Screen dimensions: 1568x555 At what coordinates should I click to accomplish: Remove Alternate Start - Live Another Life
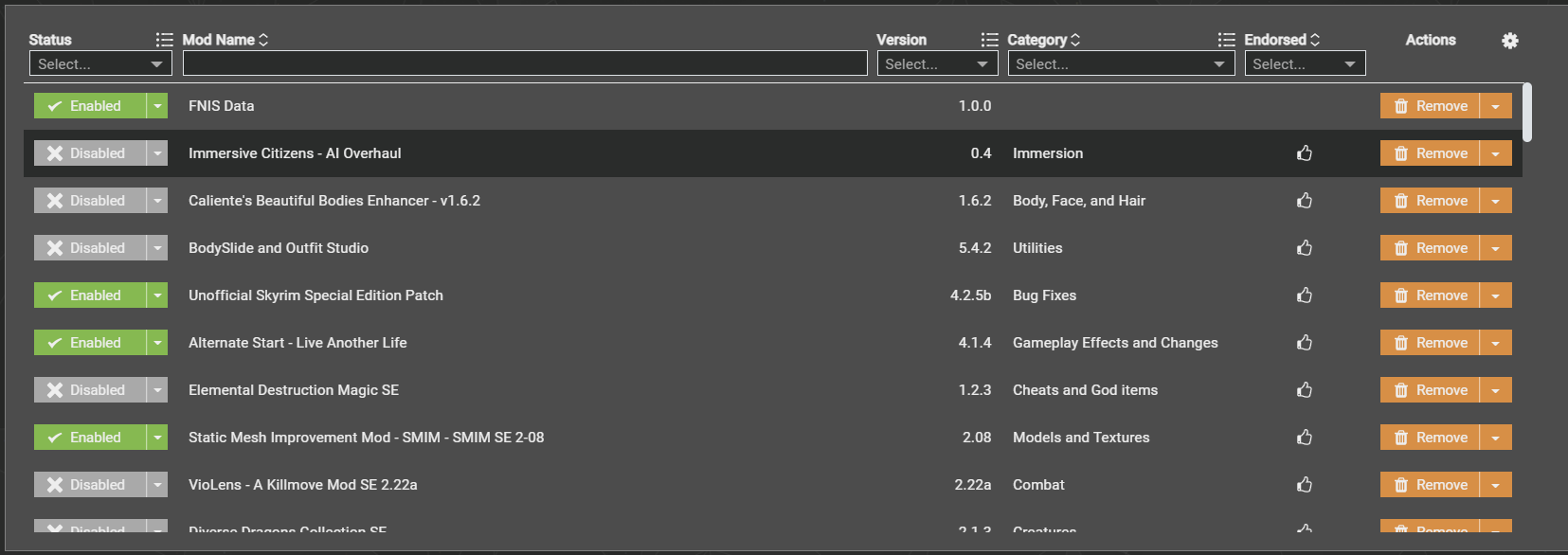click(x=1430, y=342)
